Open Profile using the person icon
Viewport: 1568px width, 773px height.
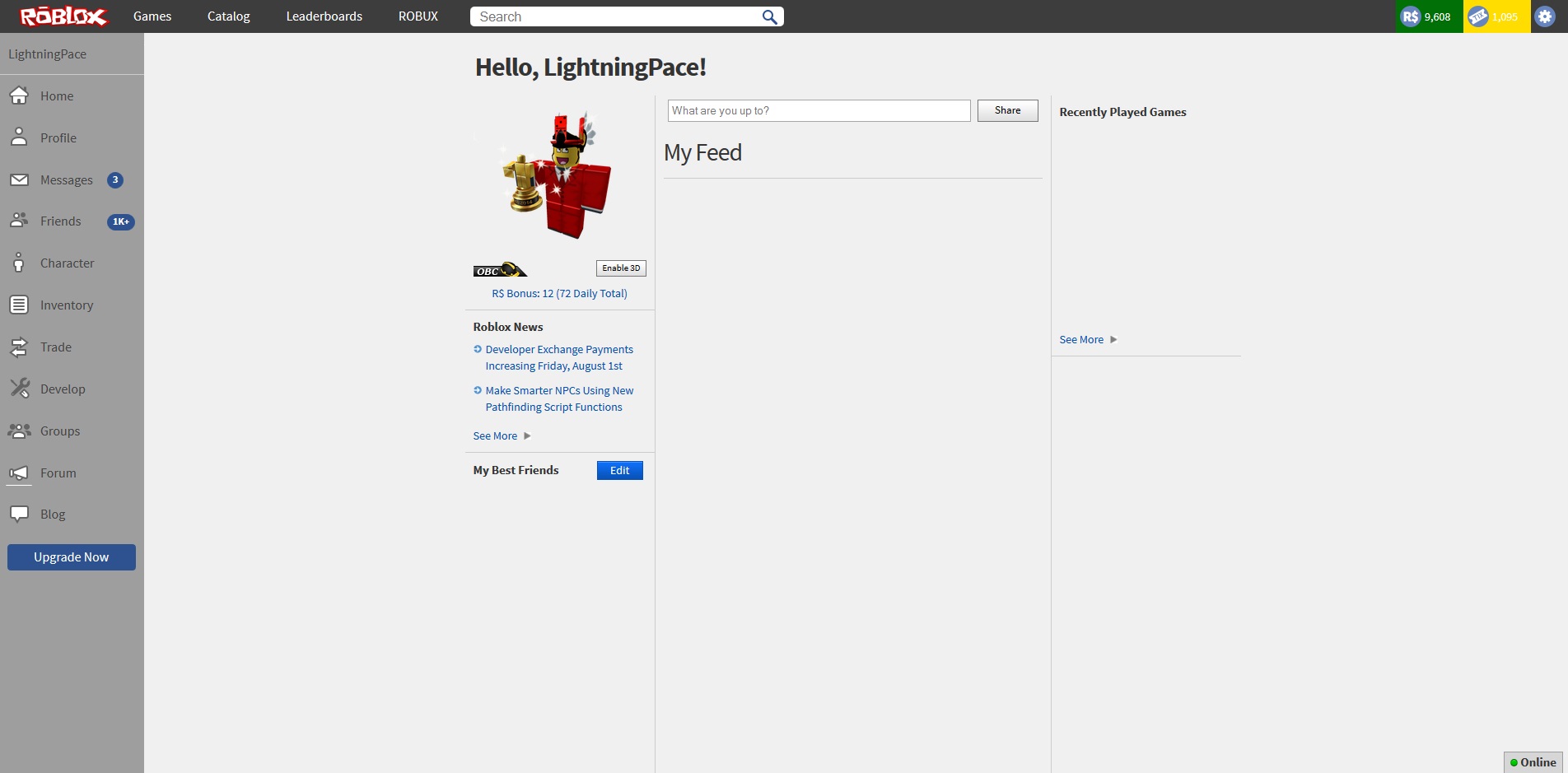(20, 137)
